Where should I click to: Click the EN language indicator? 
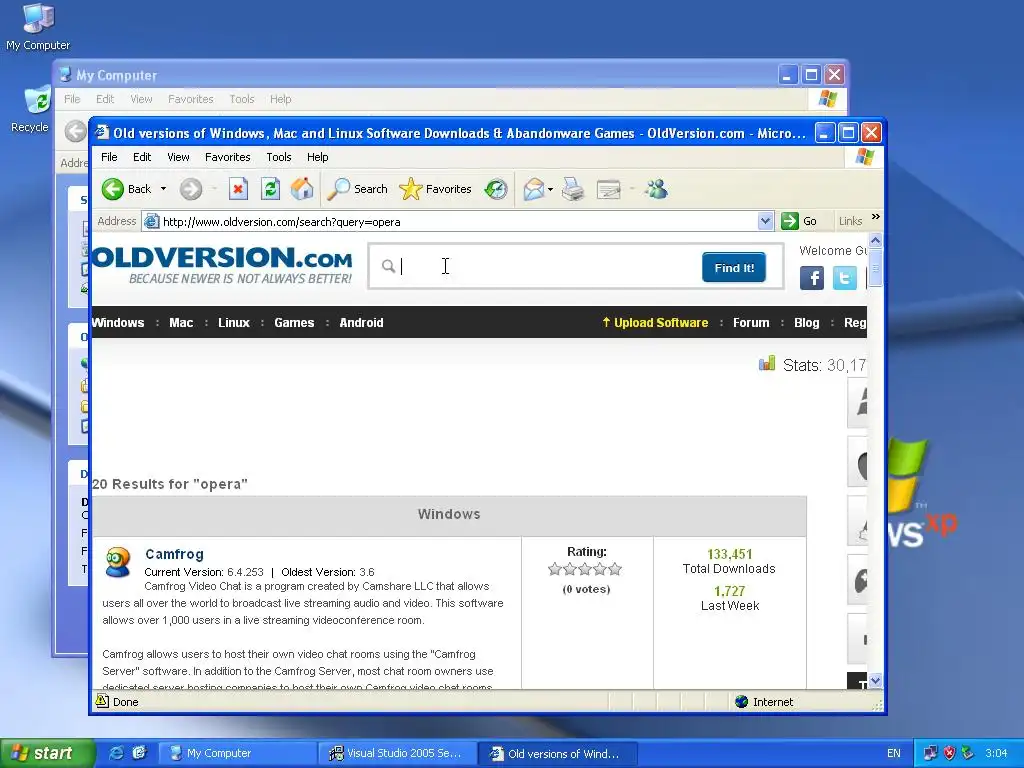coord(893,753)
